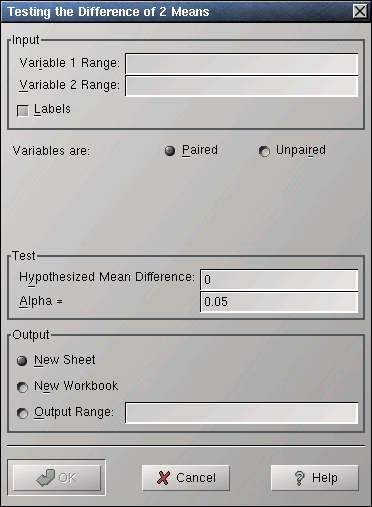The height and width of the screenshot is (507, 372).
Task: Enable the Labels checkbox
Action: pos(23,111)
